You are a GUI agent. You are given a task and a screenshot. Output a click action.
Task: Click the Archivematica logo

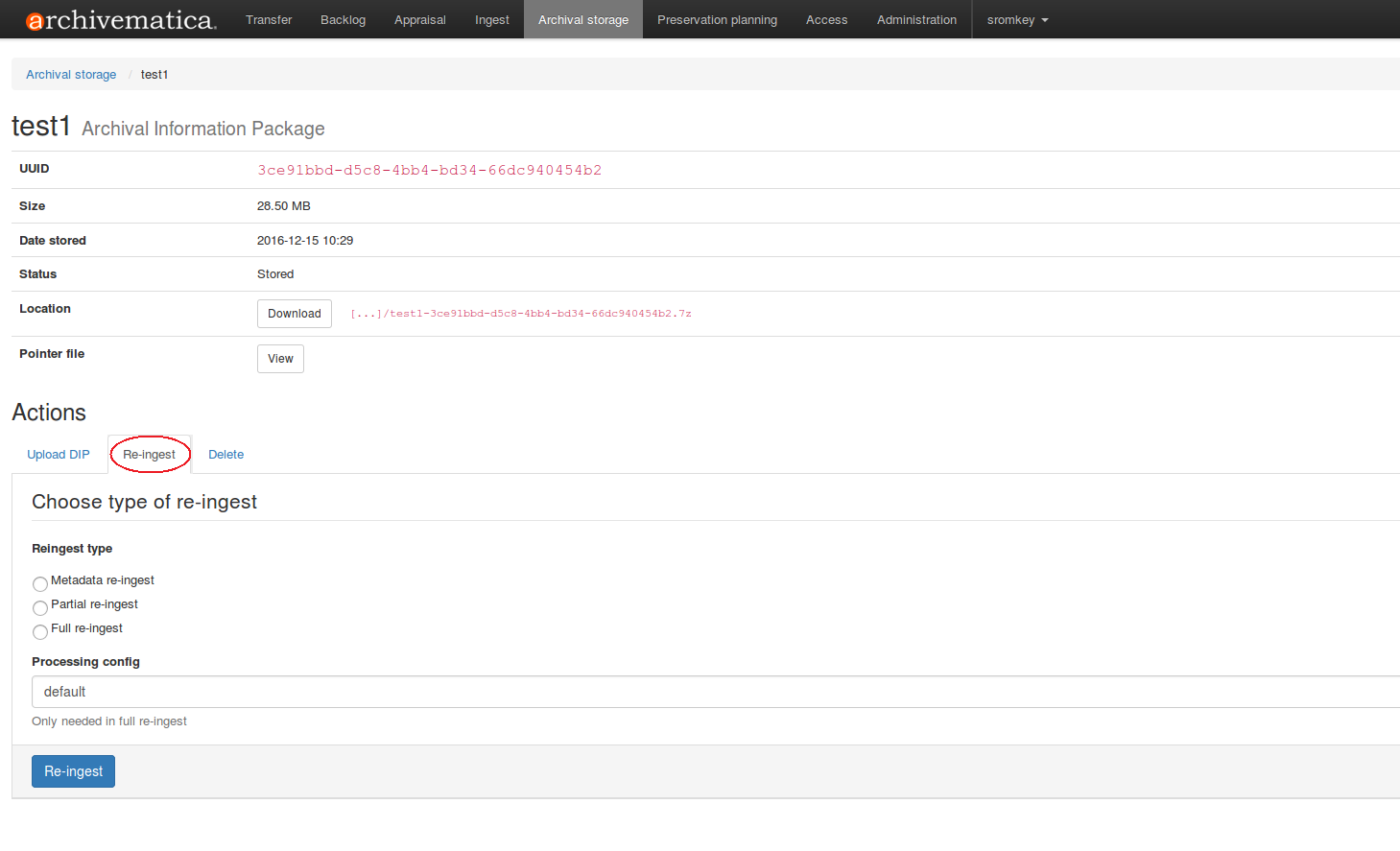pyautogui.click(x=121, y=20)
